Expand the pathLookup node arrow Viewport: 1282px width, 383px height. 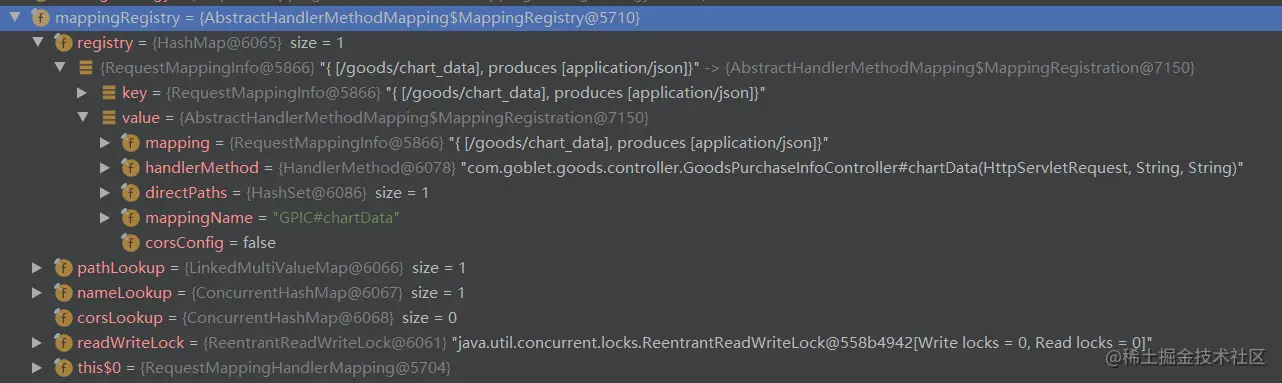pyautogui.click(x=37, y=267)
